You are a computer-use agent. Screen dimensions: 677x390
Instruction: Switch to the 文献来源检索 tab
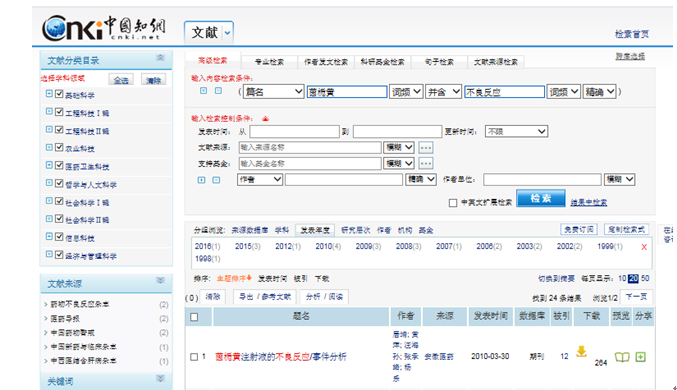[496, 62]
